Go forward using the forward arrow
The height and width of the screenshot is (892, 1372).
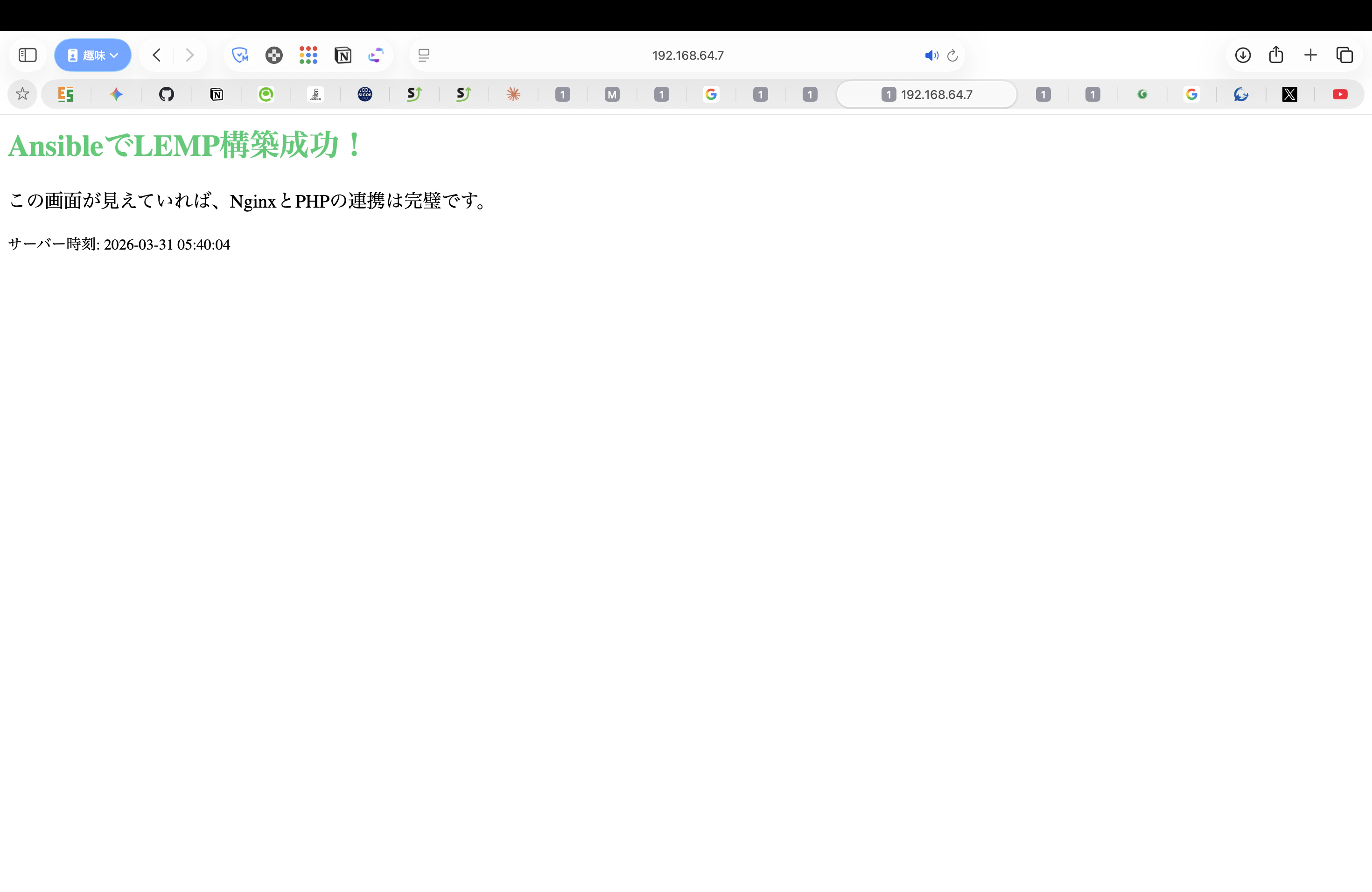(x=190, y=55)
